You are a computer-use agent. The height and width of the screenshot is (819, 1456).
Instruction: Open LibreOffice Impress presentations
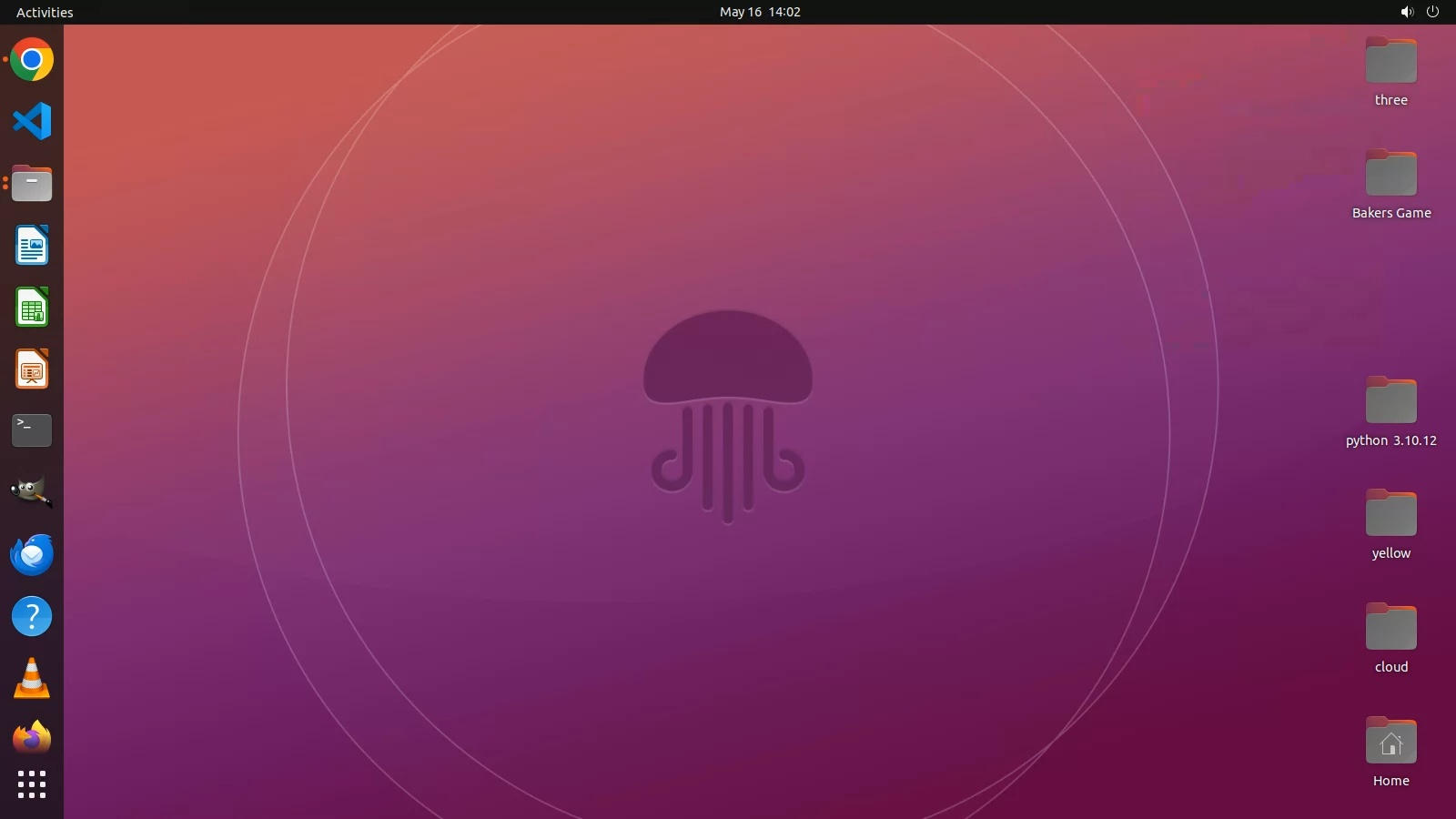tap(32, 369)
